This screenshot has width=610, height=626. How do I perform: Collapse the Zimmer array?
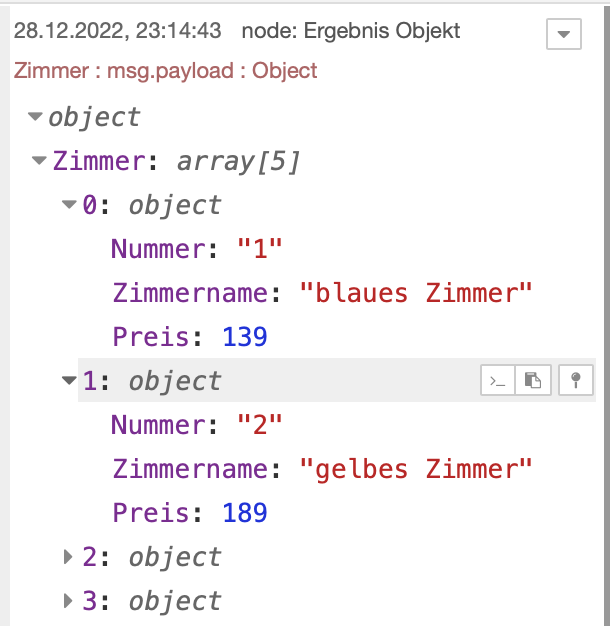40,160
